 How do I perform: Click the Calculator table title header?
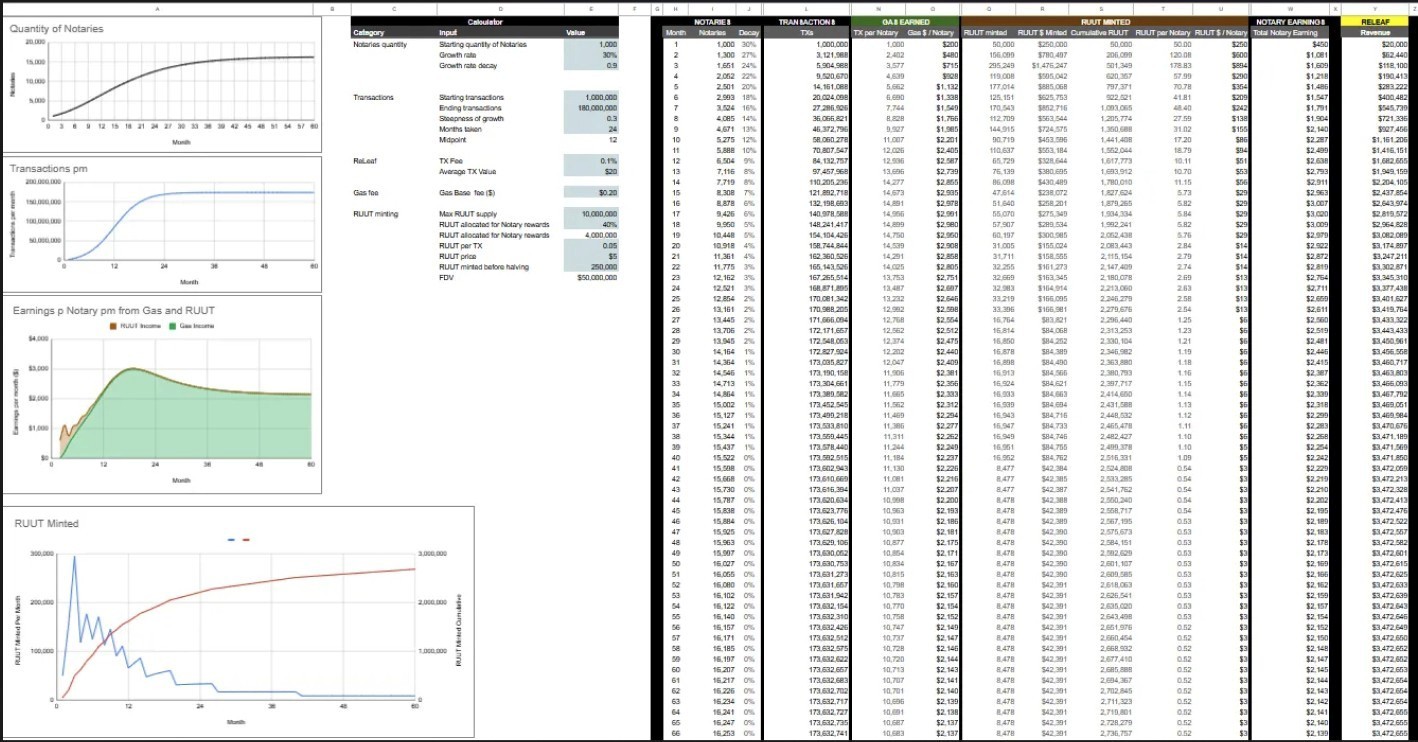point(485,22)
